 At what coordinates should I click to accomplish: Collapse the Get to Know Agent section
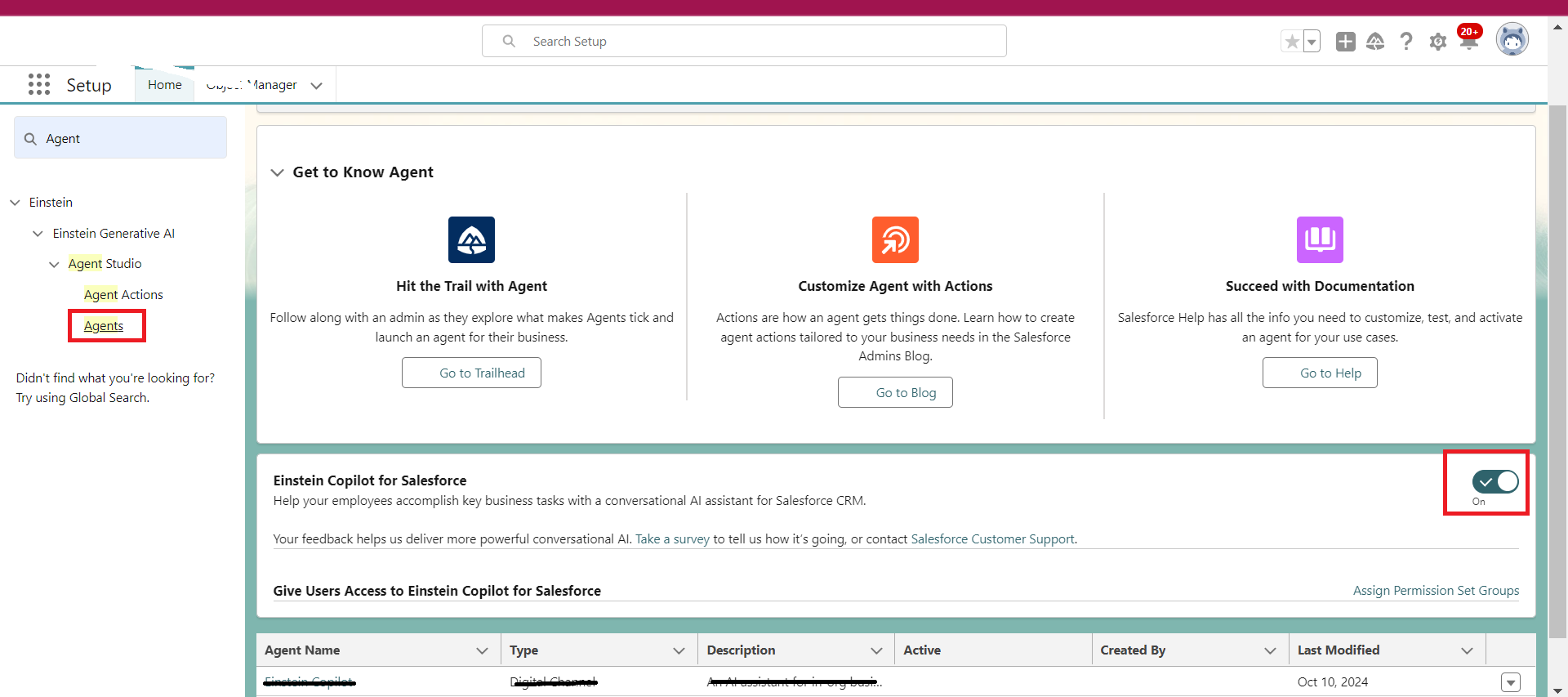278,172
